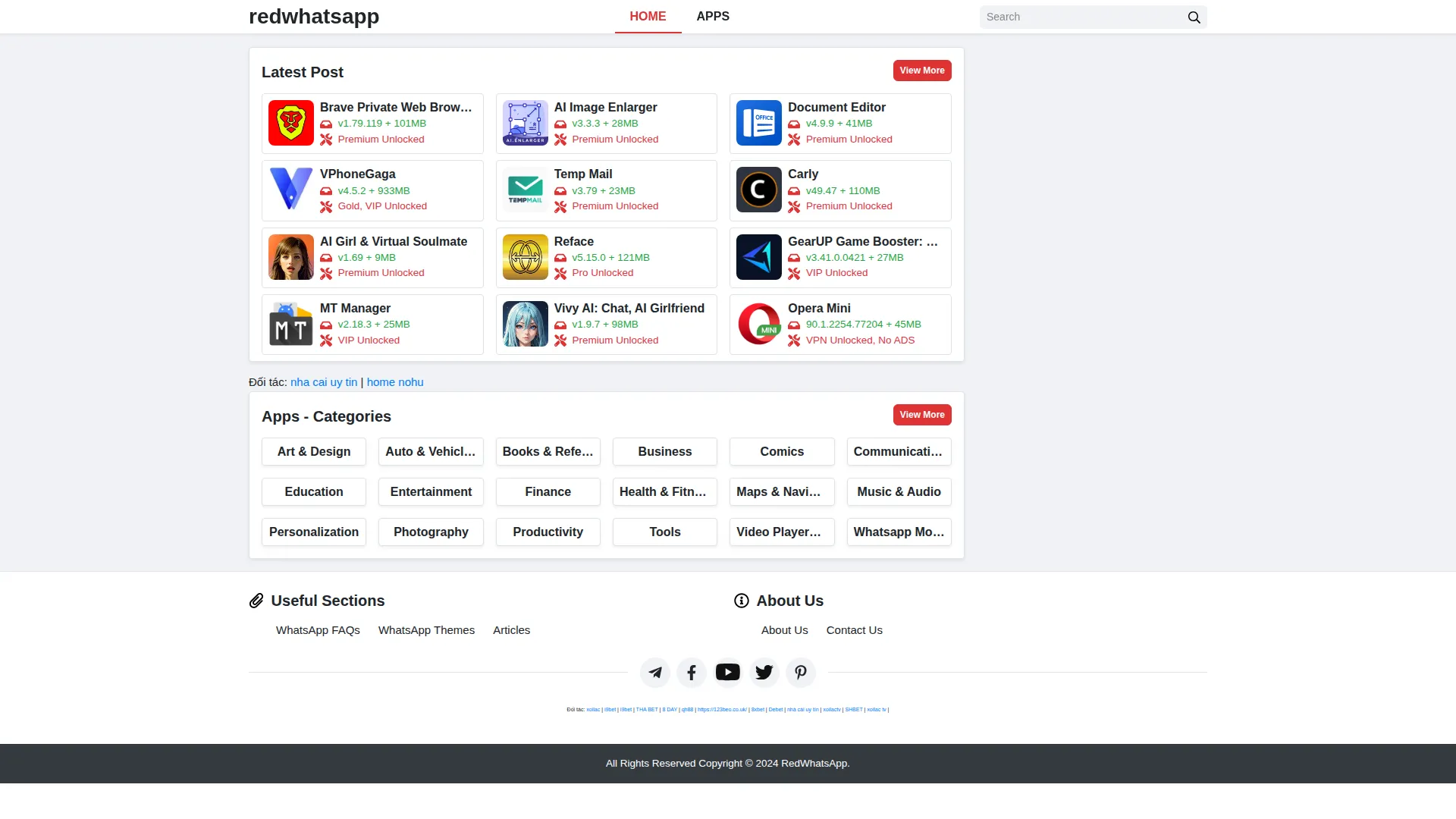Open the YouTube social icon

coord(728,673)
